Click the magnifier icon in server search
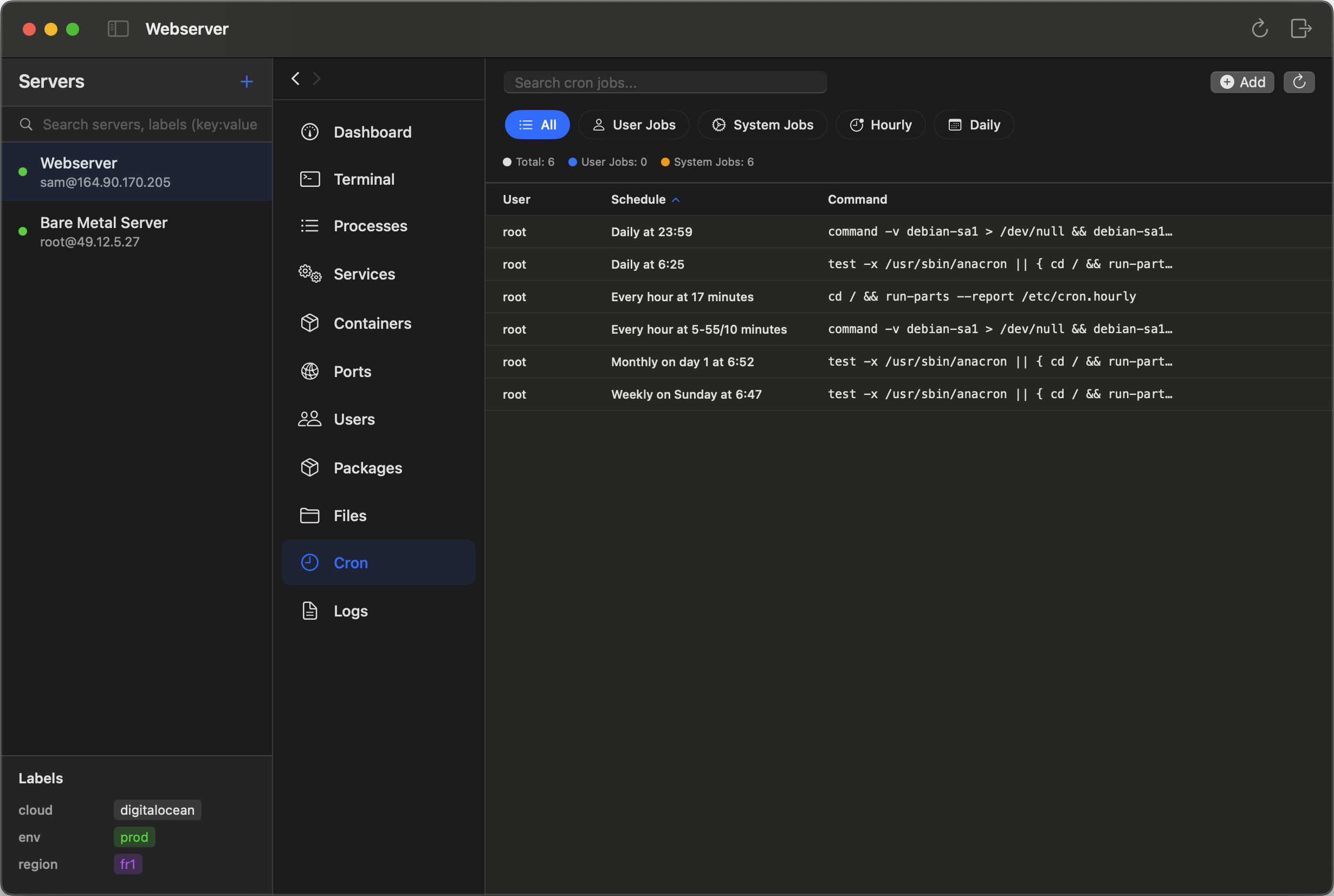The width and height of the screenshot is (1334, 896). coord(25,125)
